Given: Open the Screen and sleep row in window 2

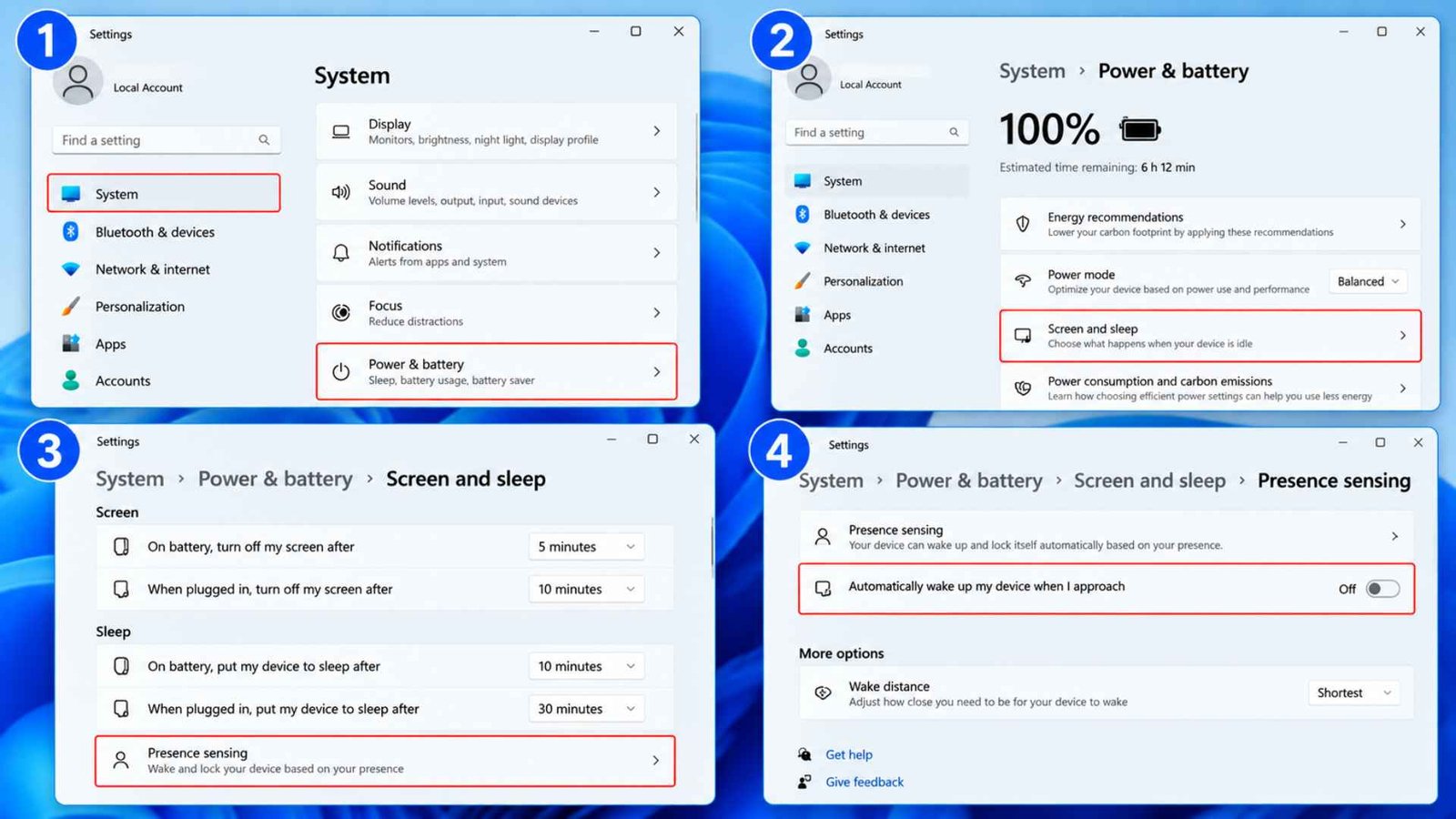Looking at the screenshot, I should click(1210, 336).
